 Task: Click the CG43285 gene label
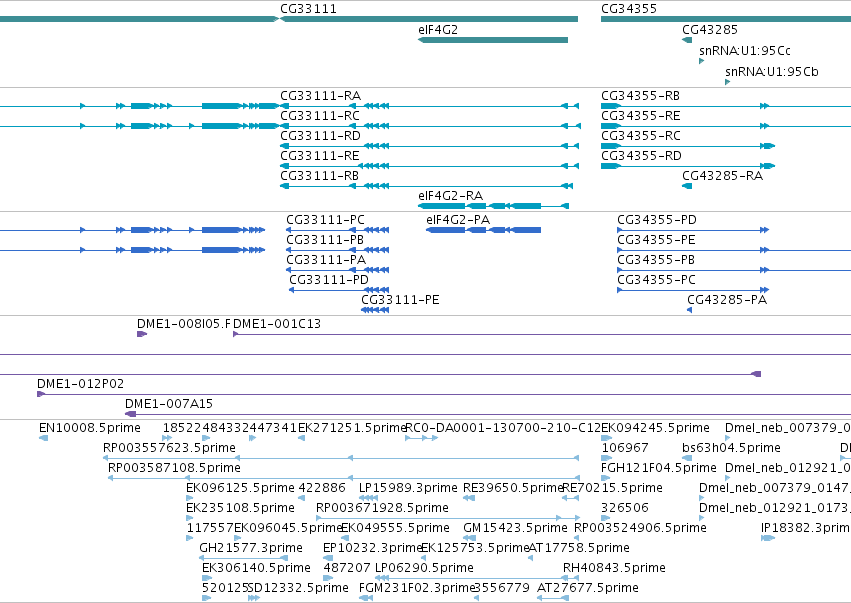pos(710,30)
